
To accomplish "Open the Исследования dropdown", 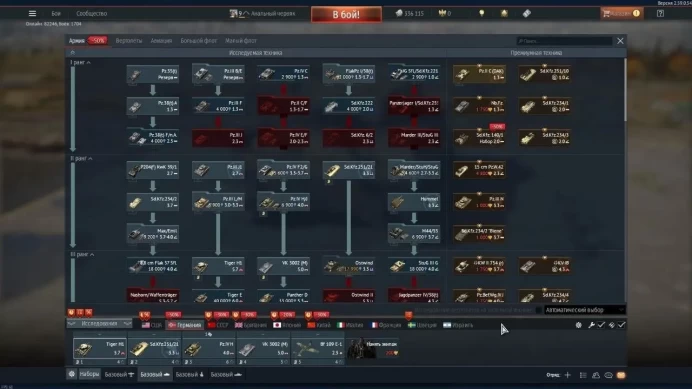I will click(x=99, y=324).
